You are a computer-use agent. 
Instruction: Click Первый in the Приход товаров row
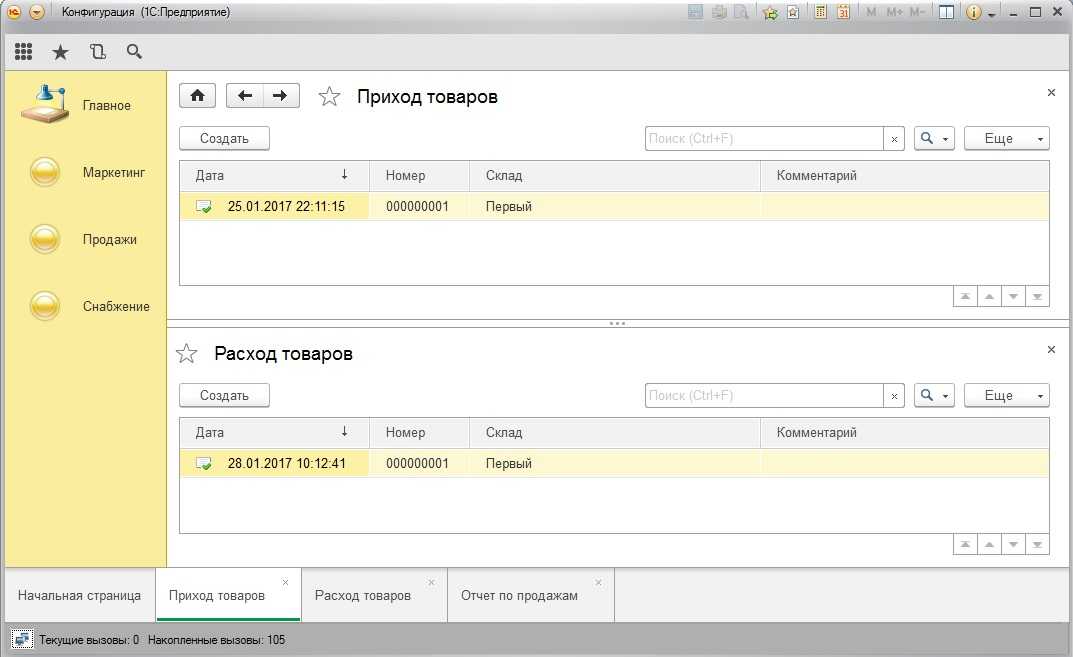508,206
